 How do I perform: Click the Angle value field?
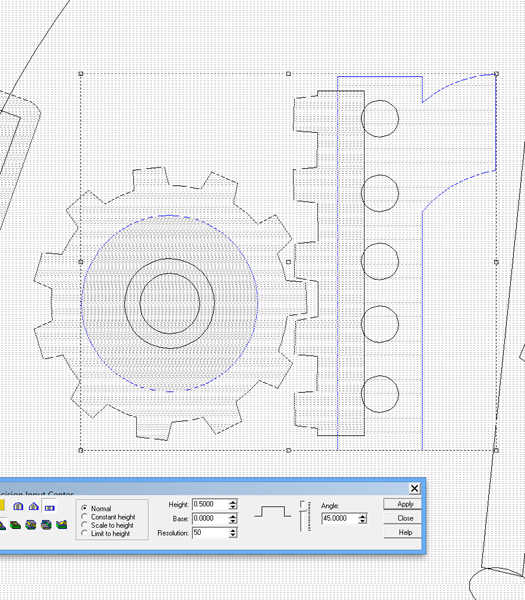point(340,518)
